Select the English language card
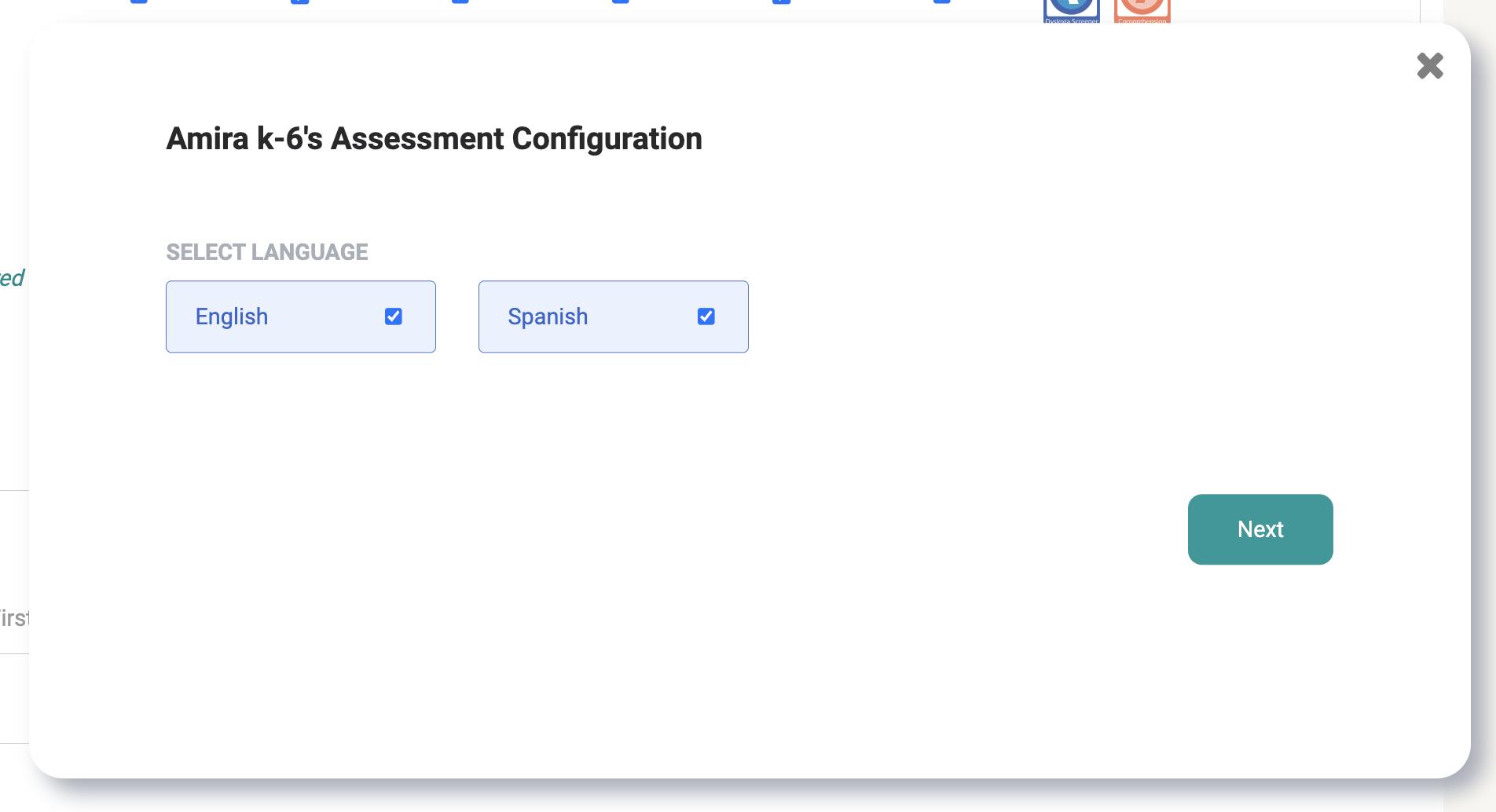The width and height of the screenshot is (1496, 812). tap(300, 316)
